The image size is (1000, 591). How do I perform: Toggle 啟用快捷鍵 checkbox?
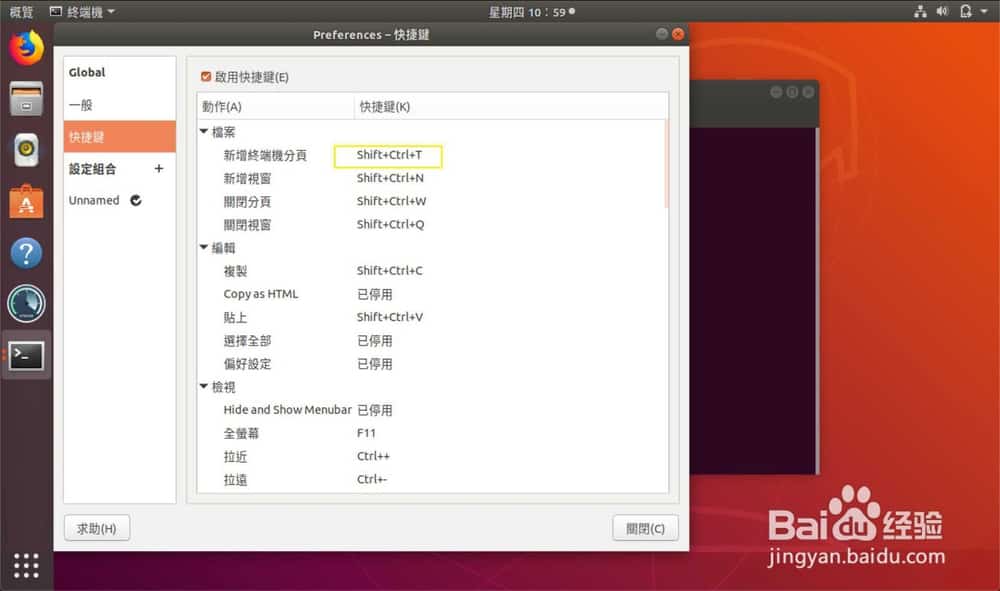205,77
